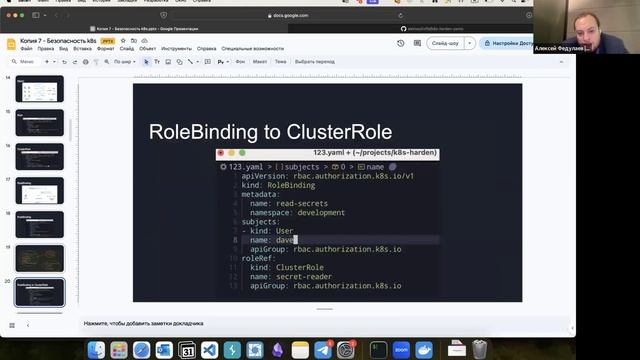Screen dimensions: 640x360
Task: Open the Google Slides home logo
Action: [11, 44]
